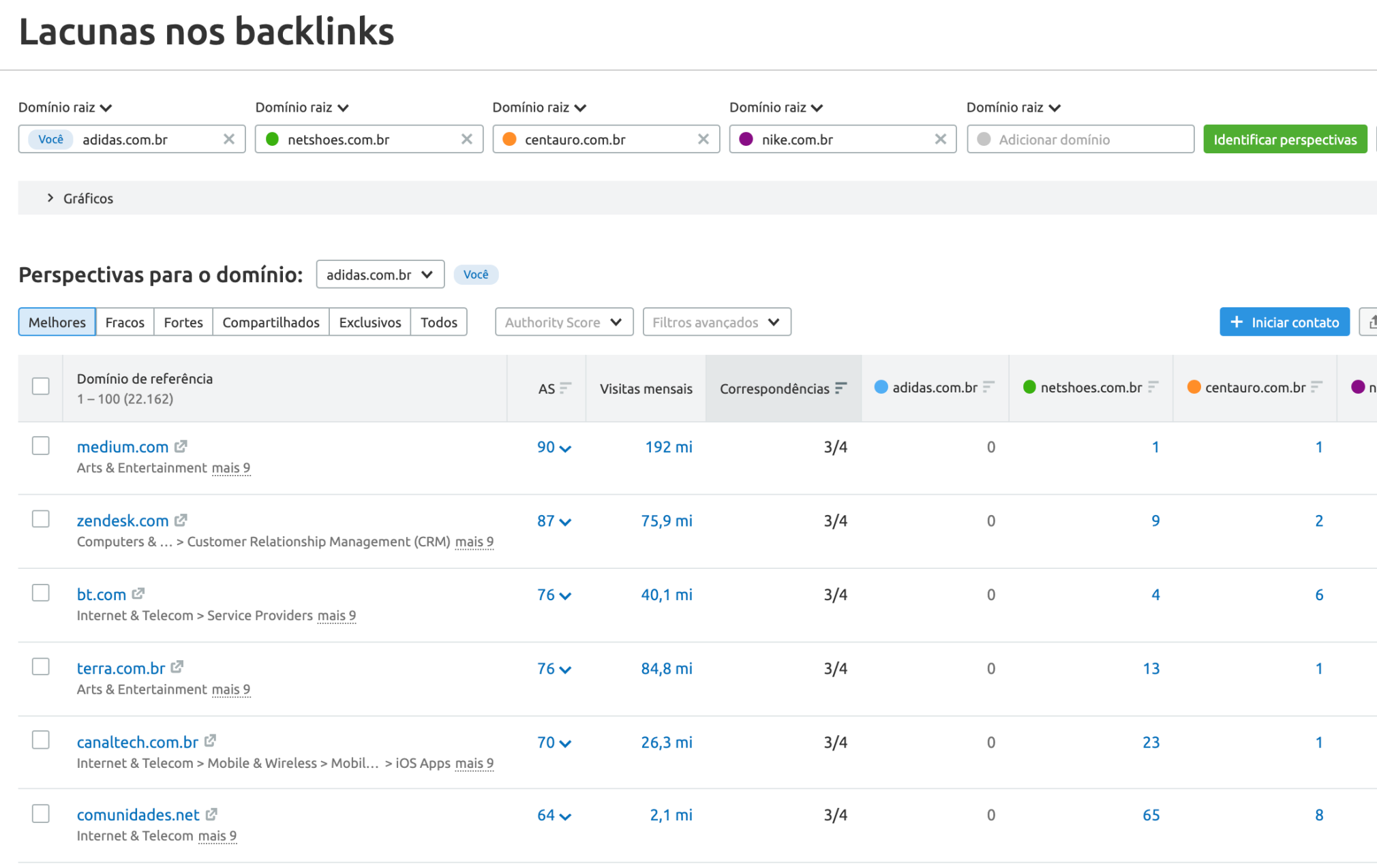Open Domínio raiz dropdown above nike.com.br

776,108
